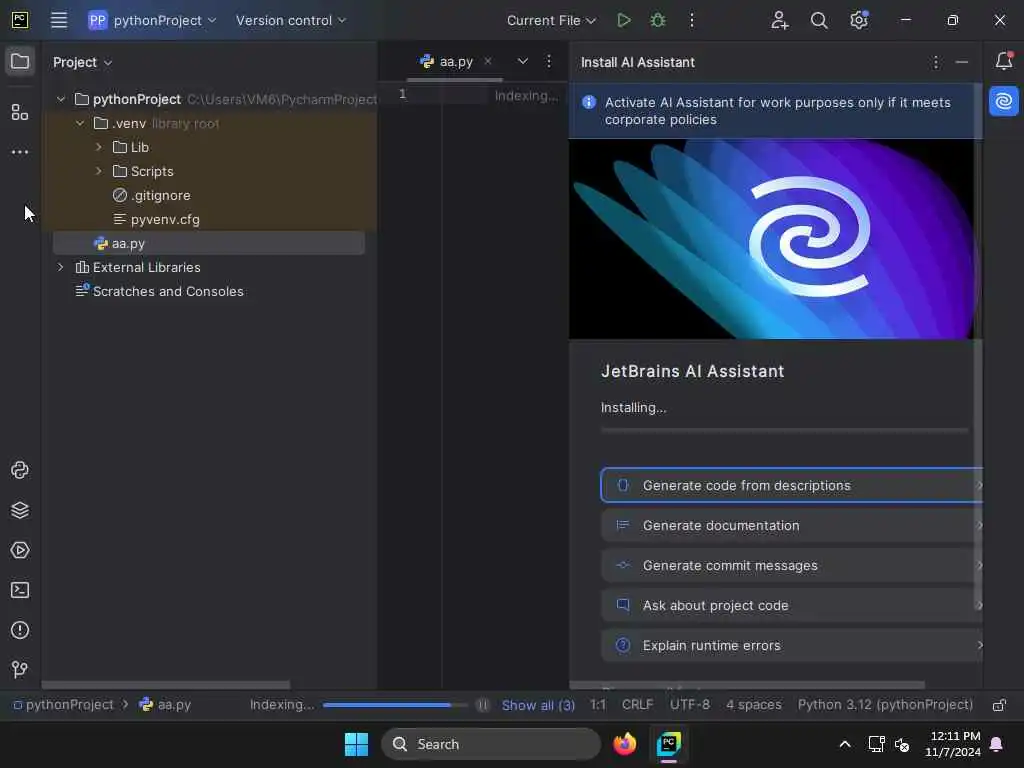Open the Python Packages layers icon

tap(20, 510)
